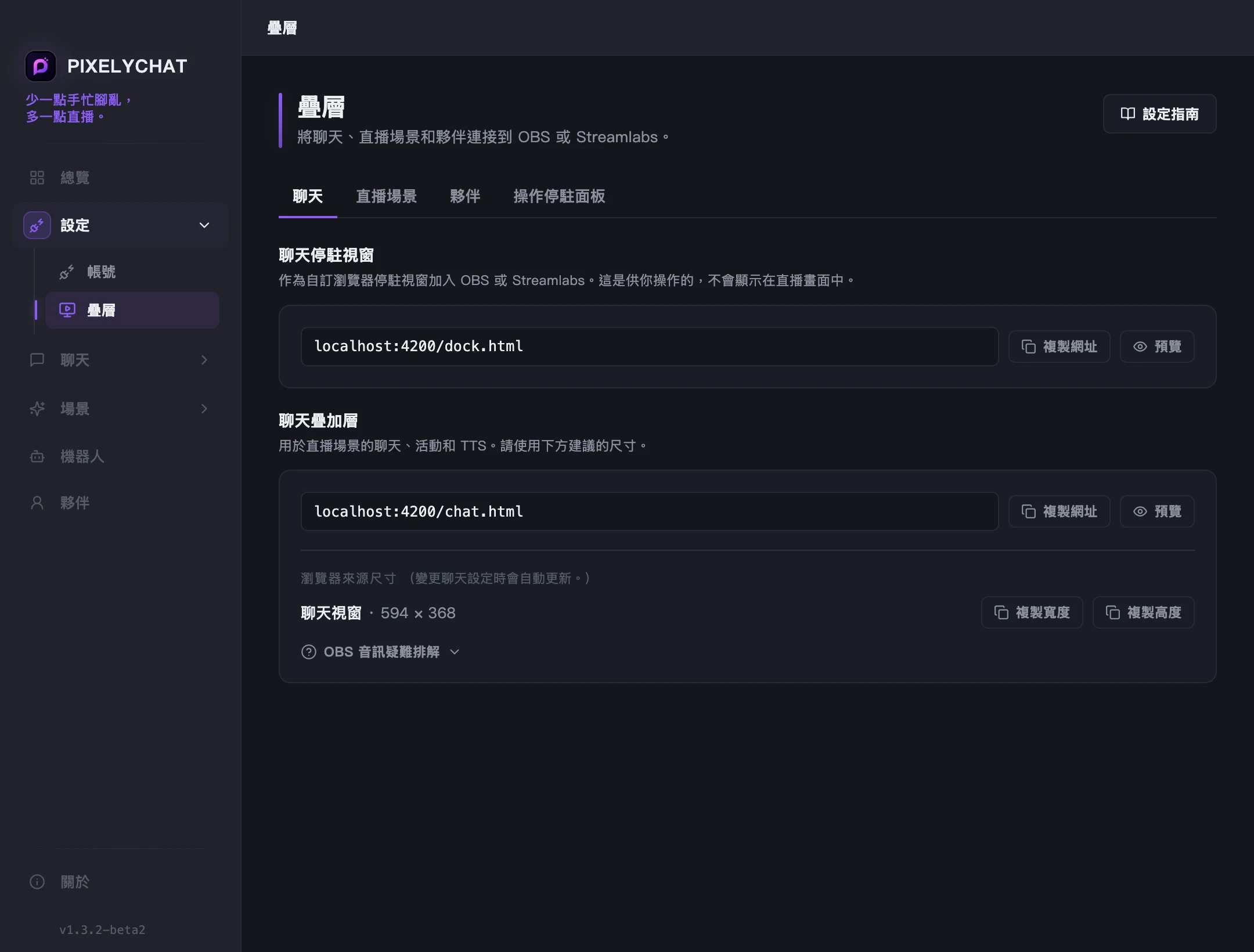Click the PIXELYCHAT title text

pyautogui.click(x=127, y=66)
